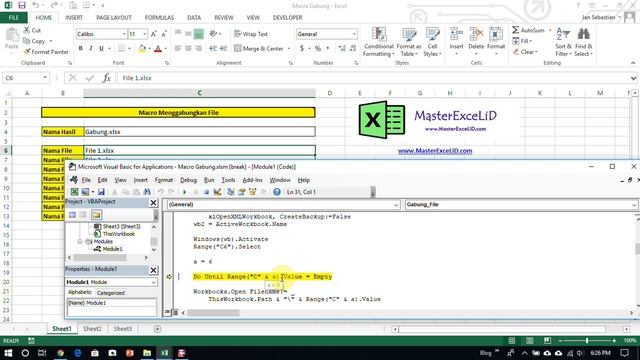Switch to Page Break Preview in status bar

point(547,341)
